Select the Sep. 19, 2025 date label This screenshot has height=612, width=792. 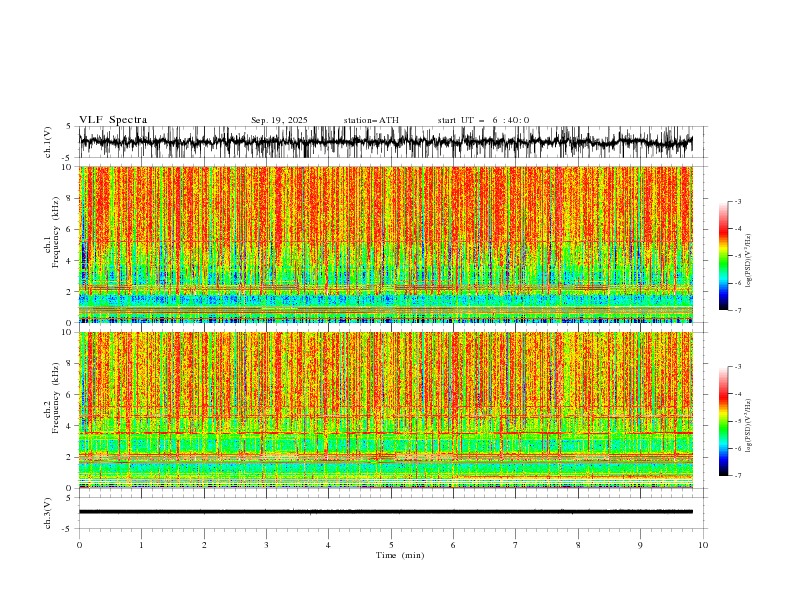(279, 120)
